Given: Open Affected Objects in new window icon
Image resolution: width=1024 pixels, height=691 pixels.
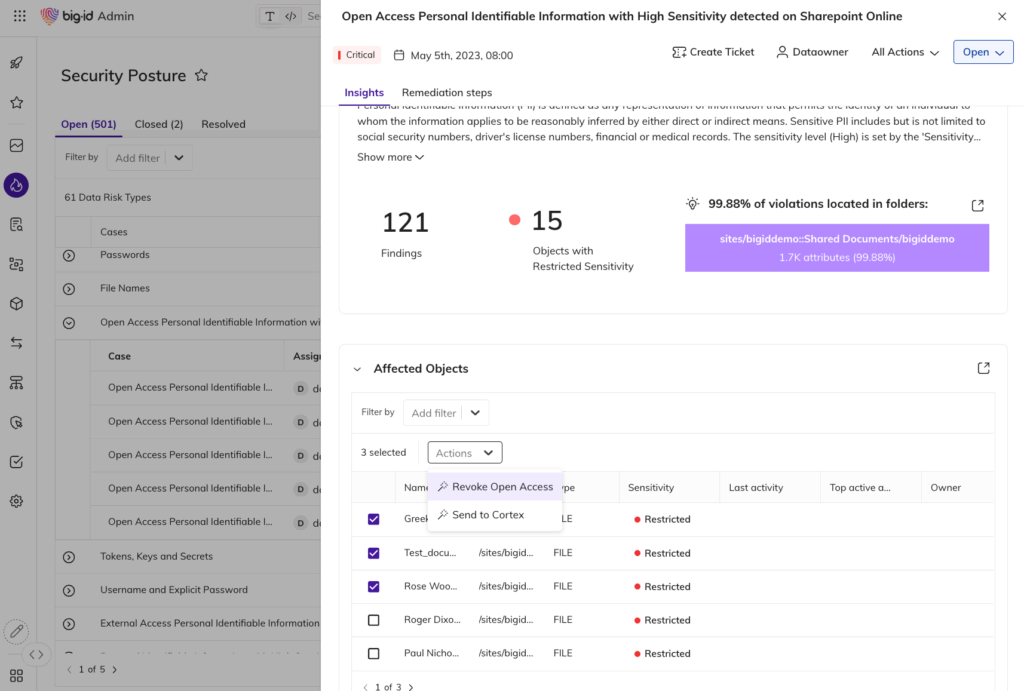Looking at the screenshot, I should [983, 368].
